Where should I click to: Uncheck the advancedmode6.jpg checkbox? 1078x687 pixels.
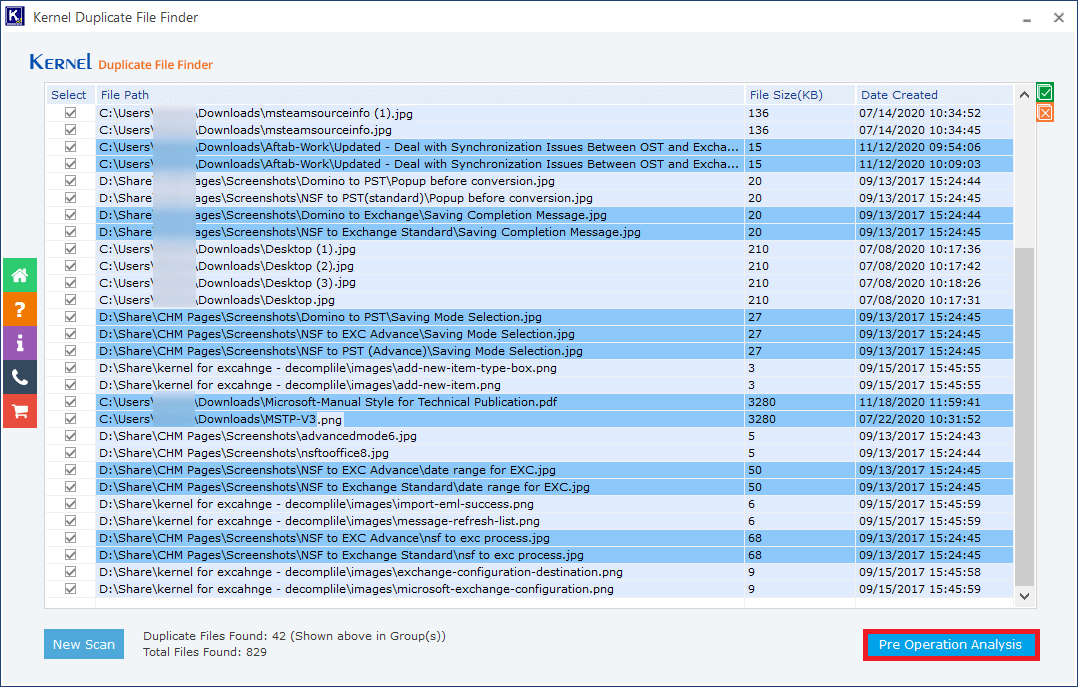(70, 436)
